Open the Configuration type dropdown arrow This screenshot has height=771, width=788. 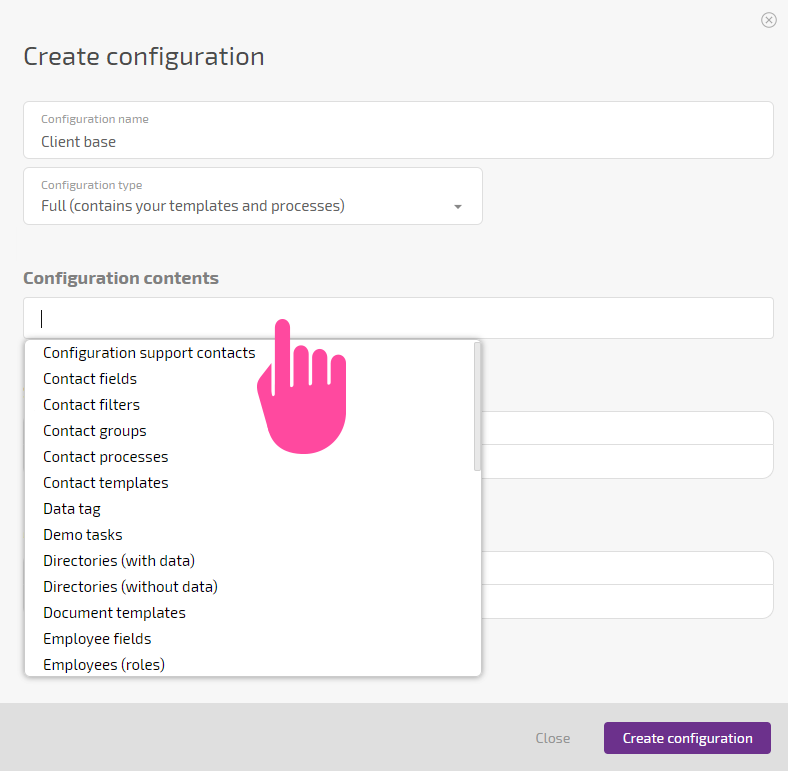[x=457, y=207]
